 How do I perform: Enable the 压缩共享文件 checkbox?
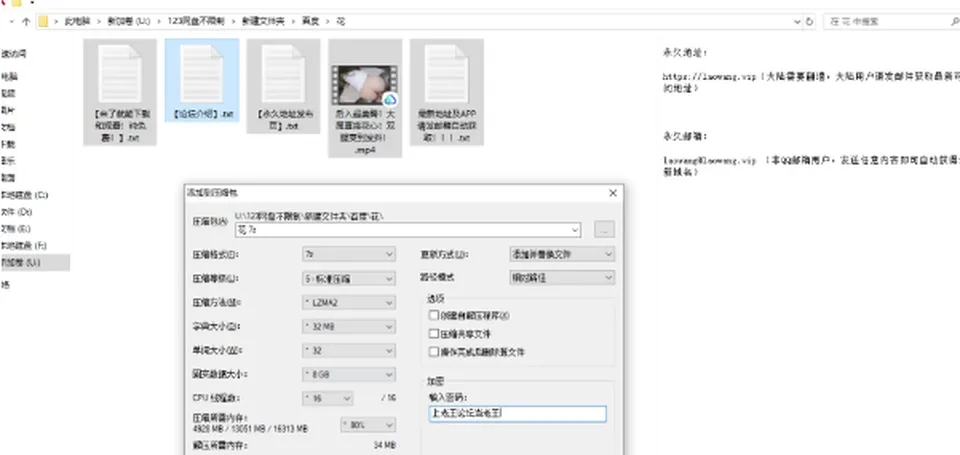click(x=434, y=334)
